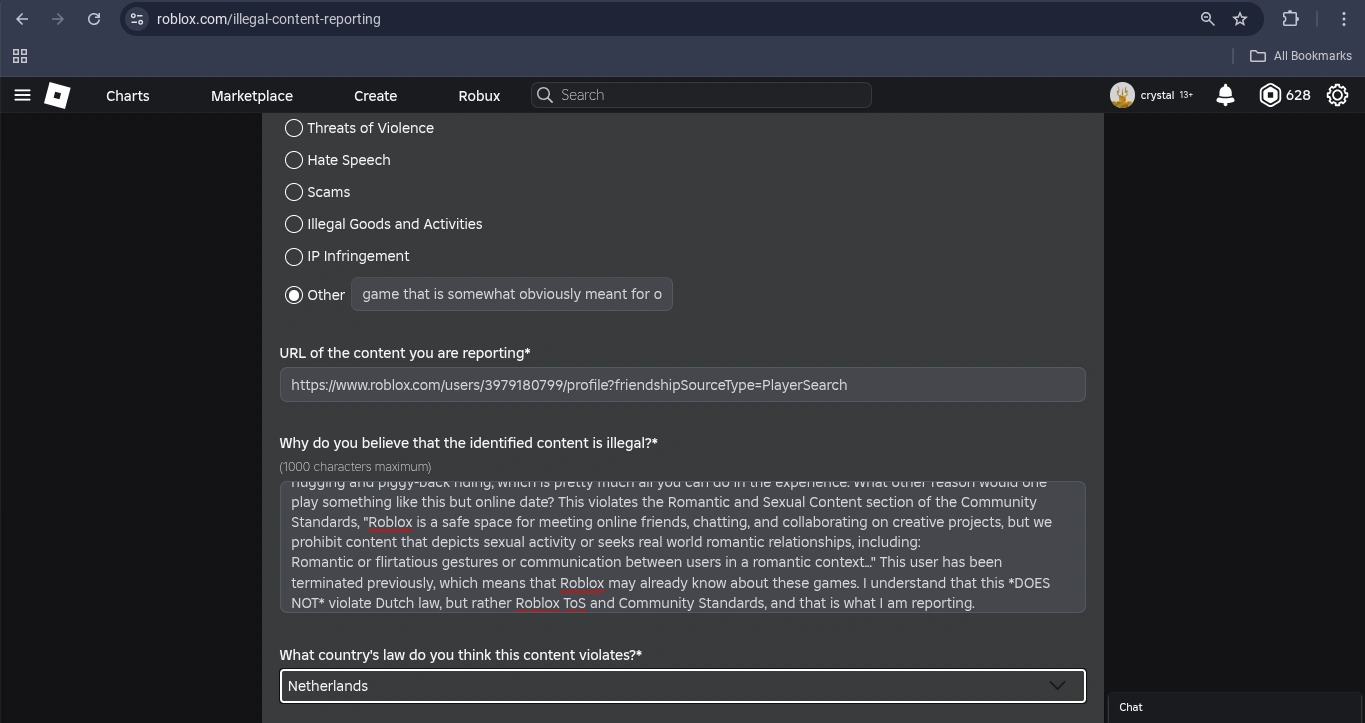Image resolution: width=1365 pixels, height=723 pixels.
Task: Go to the Marketplace tab
Action: [252, 96]
